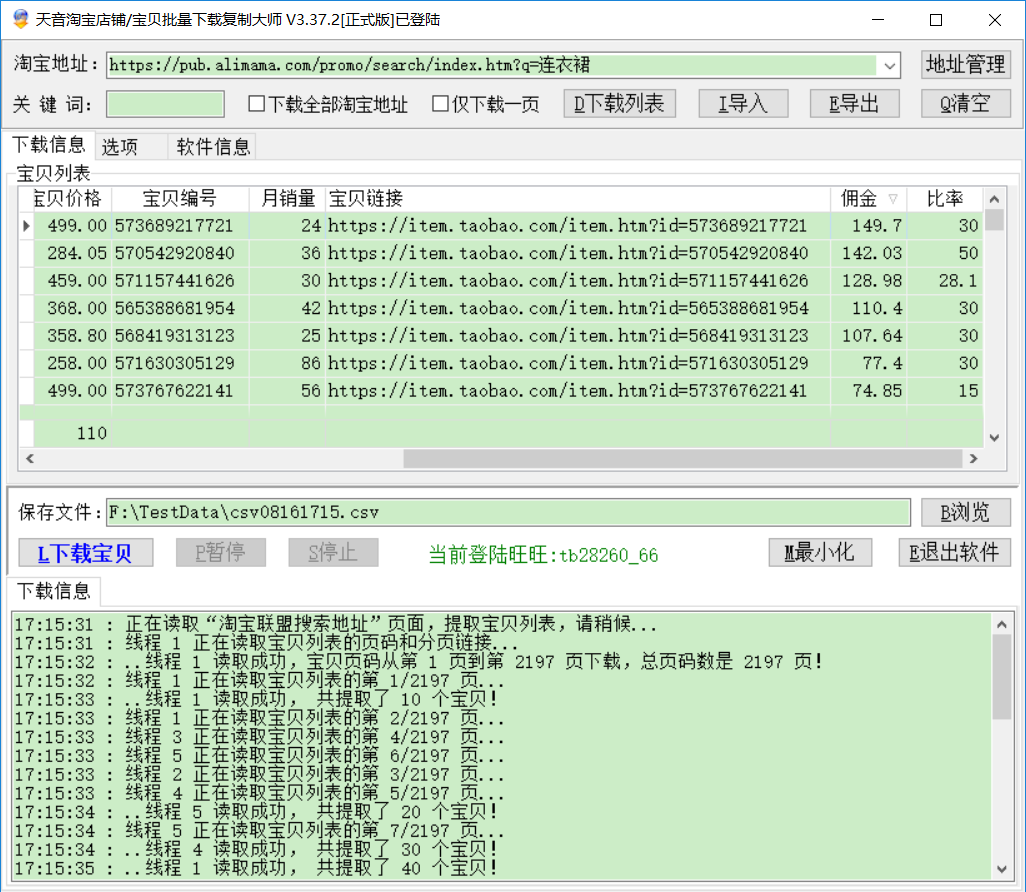Click the app icon in title bar

pos(20,20)
